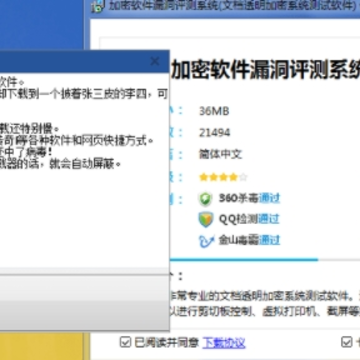This screenshot has width=360, height=360.
Task: Click the 金山毒霸 blue logo icon
Action: point(207,241)
